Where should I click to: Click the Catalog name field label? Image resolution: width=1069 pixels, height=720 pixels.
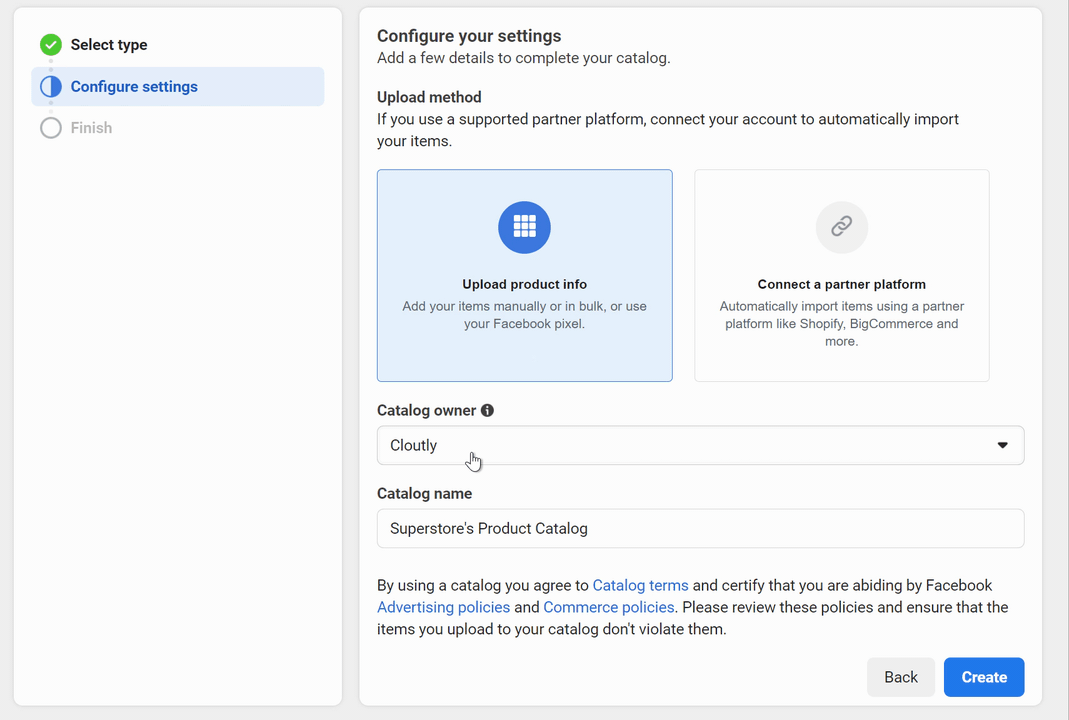[424, 494]
